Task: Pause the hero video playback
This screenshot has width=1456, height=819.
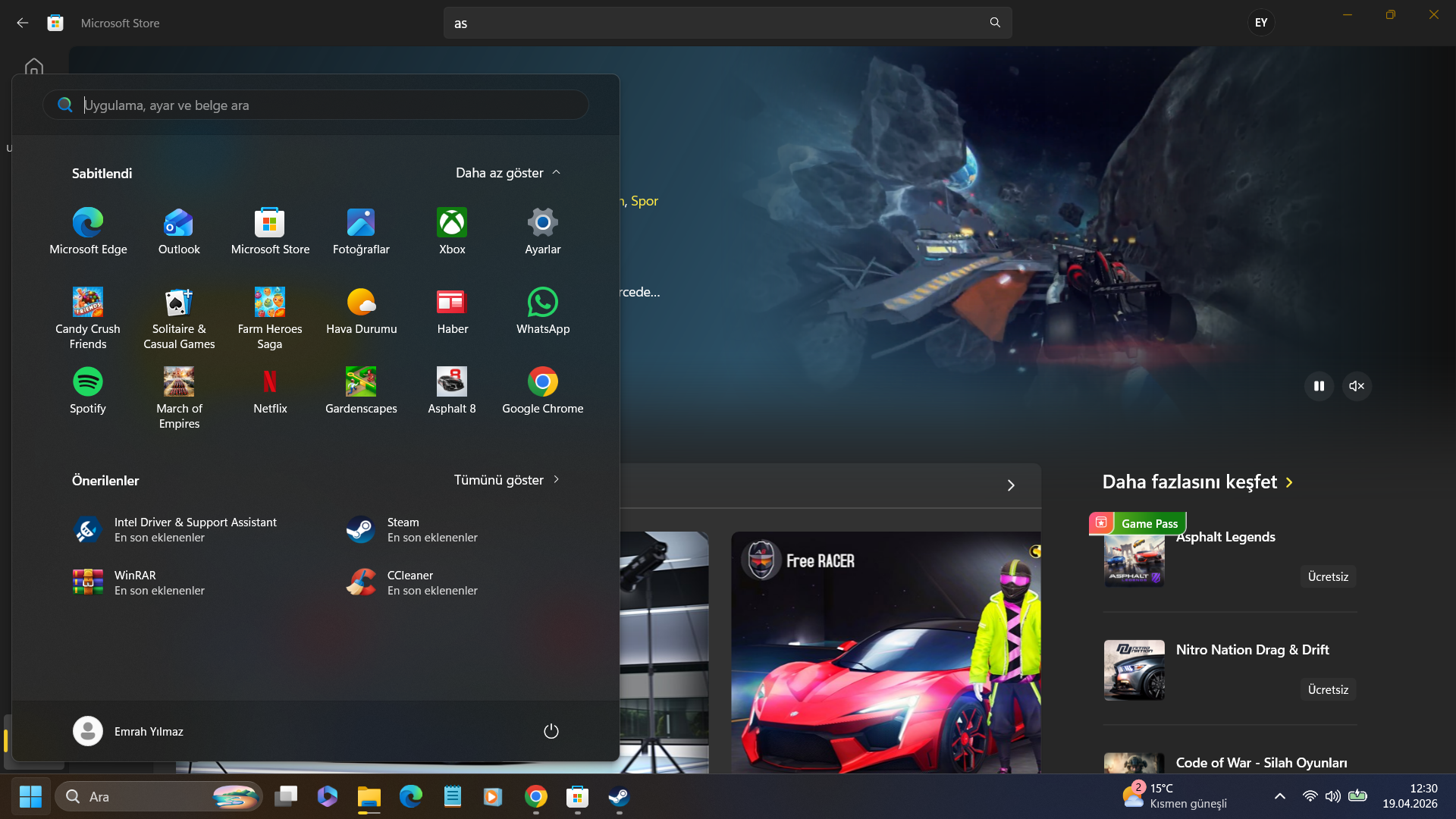Action: click(x=1319, y=386)
